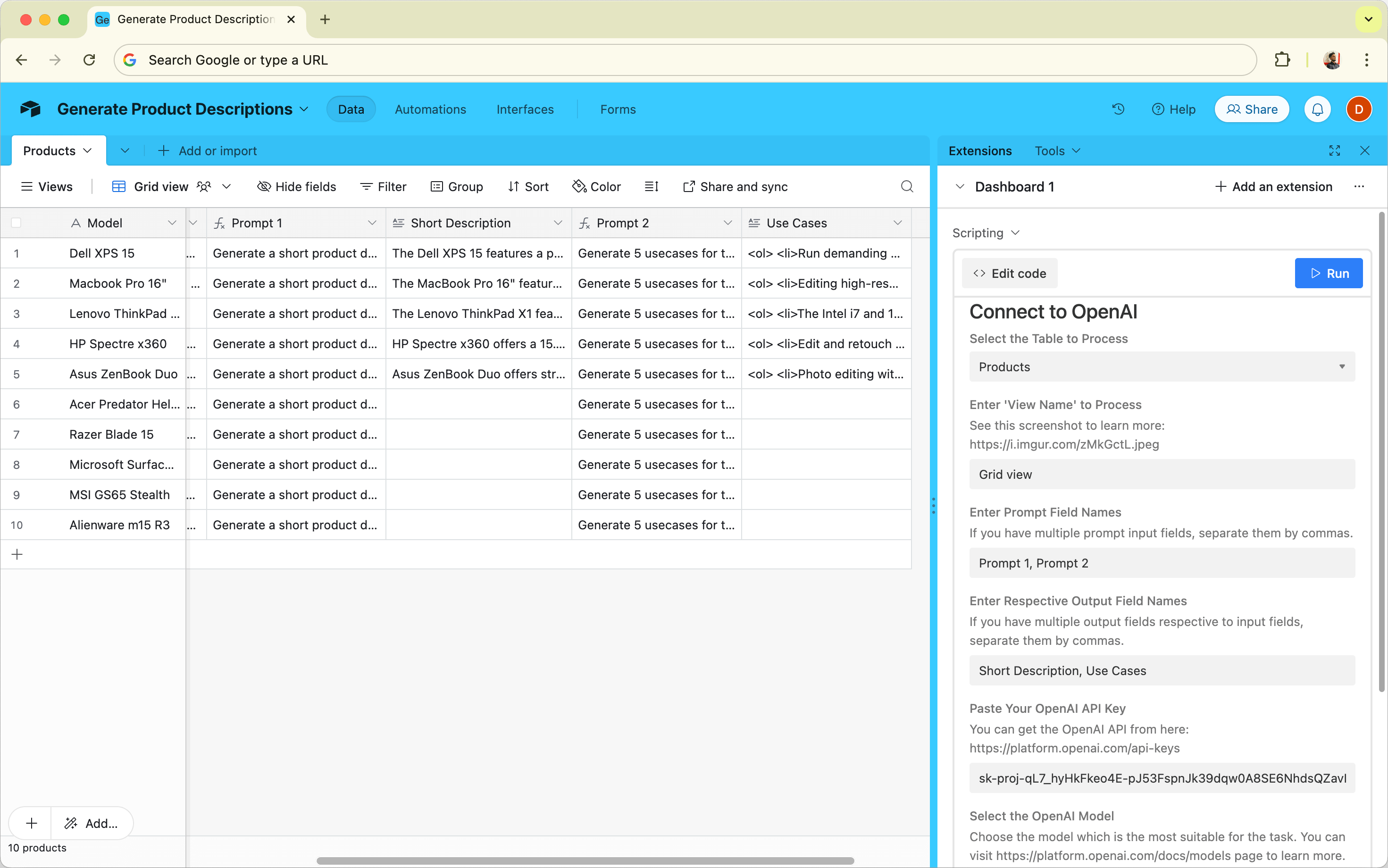This screenshot has height=868, width=1388.
Task: Click the Output Field Names input
Action: (x=1162, y=670)
